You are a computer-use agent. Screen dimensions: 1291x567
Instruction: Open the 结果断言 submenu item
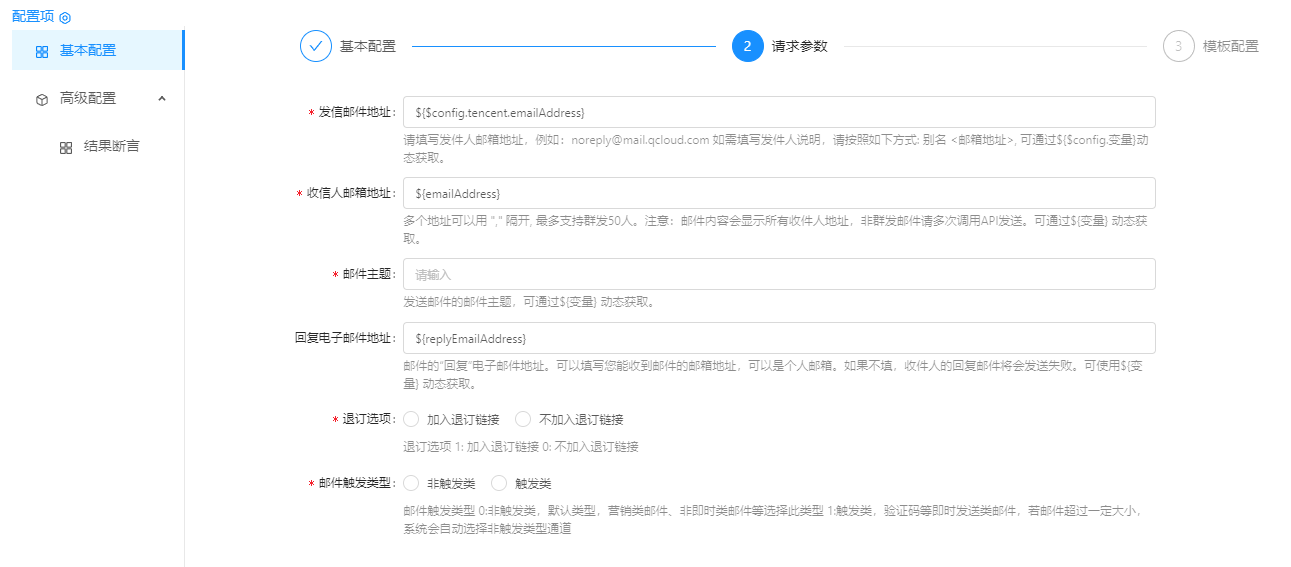pyautogui.click(x=111, y=147)
